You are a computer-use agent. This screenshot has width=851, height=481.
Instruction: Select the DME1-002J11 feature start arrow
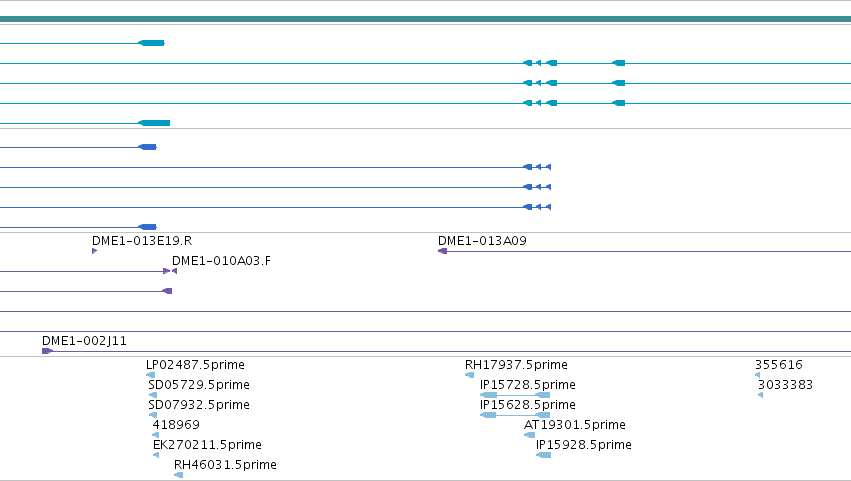(x=47, y=351)
